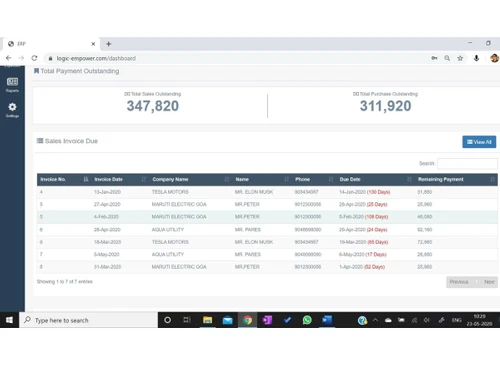Switch to Chrome in taskbar
The height and width of the screenshot is (375, 500).
(247, 320)
